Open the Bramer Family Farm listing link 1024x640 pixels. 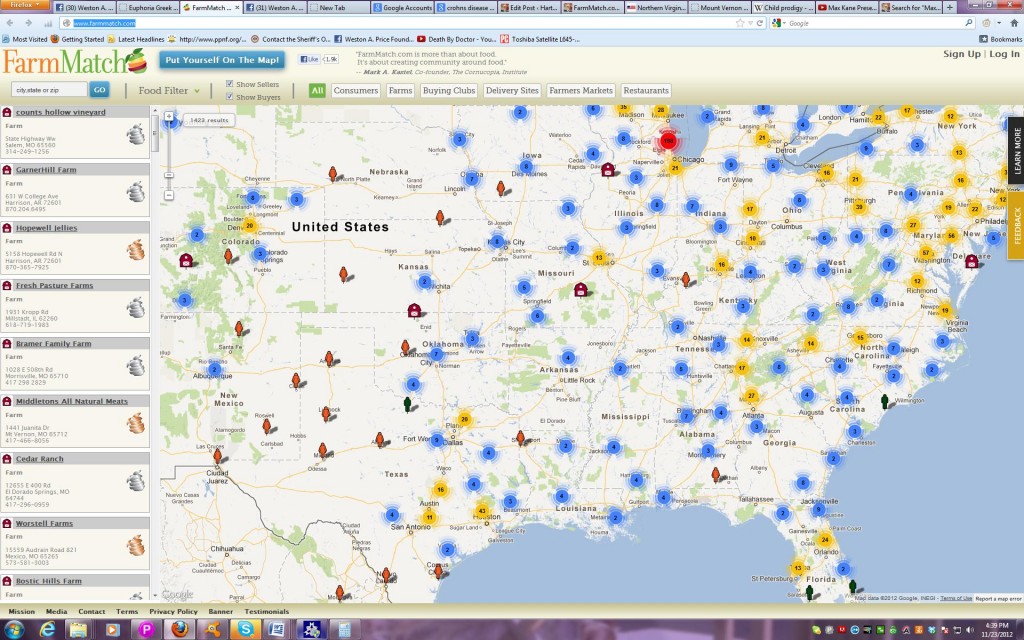54,344
